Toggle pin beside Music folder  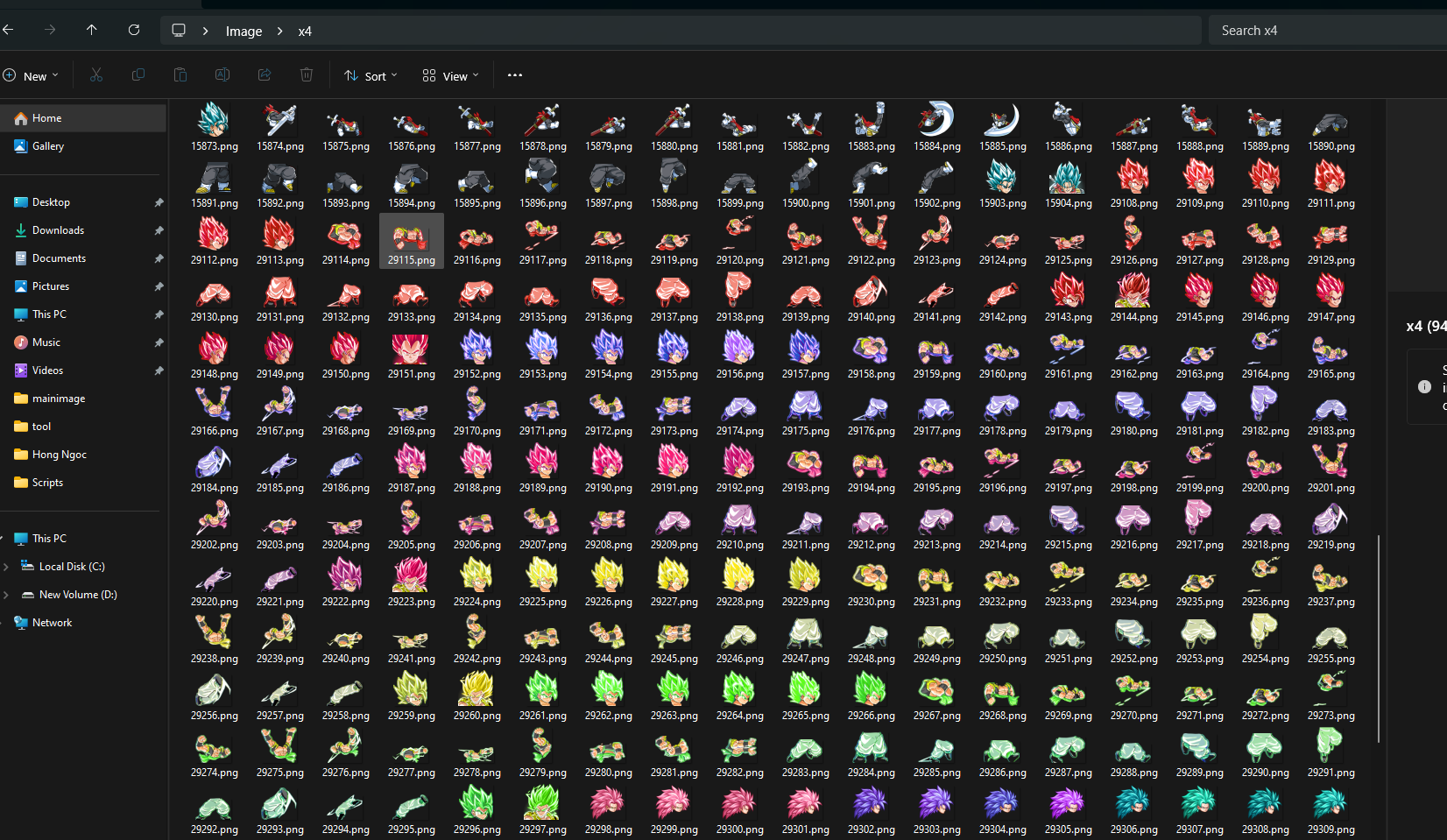[159, 342]
